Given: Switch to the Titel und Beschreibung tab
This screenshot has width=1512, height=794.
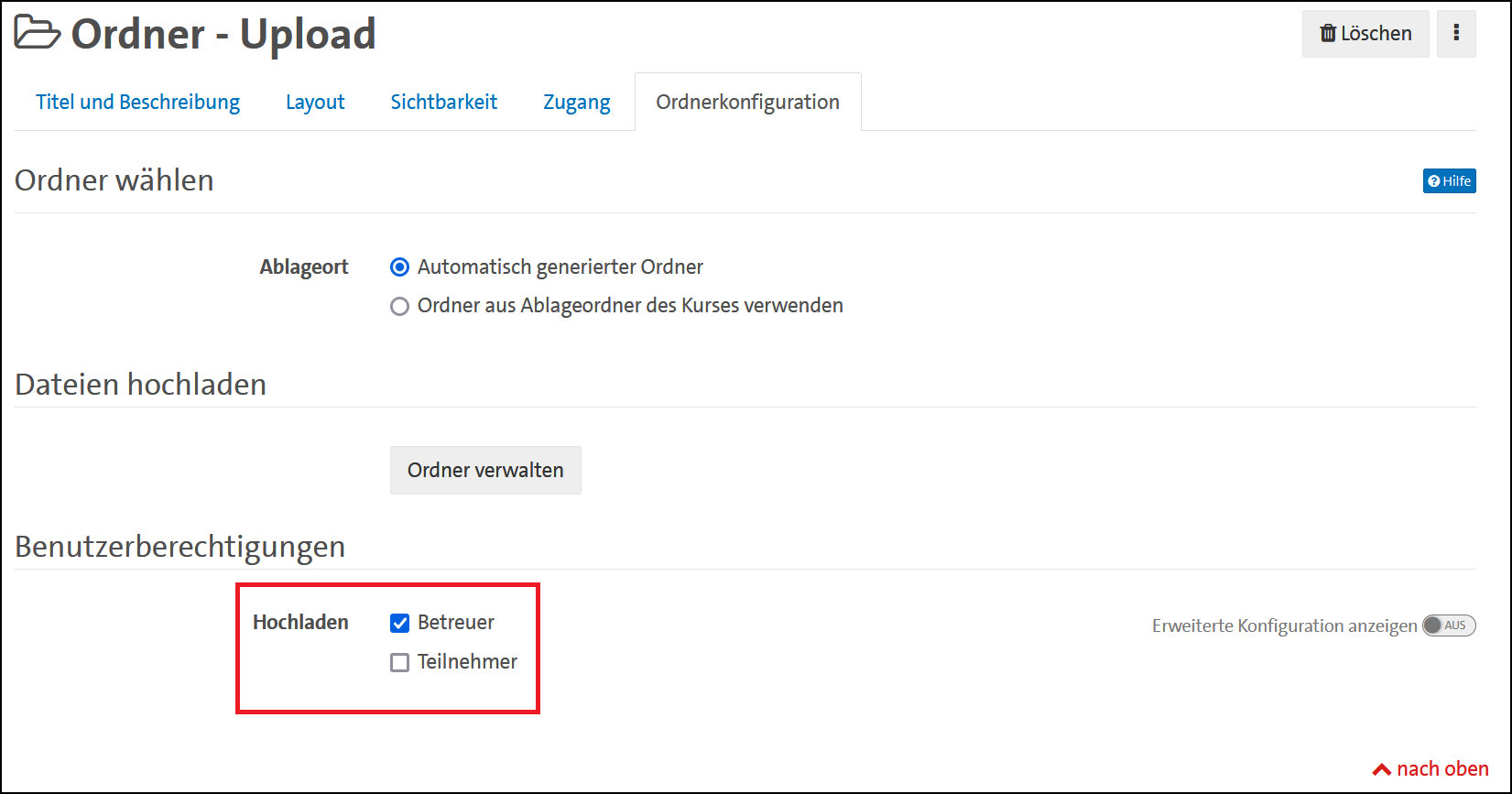Looking at the screenshot, I should (137, 102).
